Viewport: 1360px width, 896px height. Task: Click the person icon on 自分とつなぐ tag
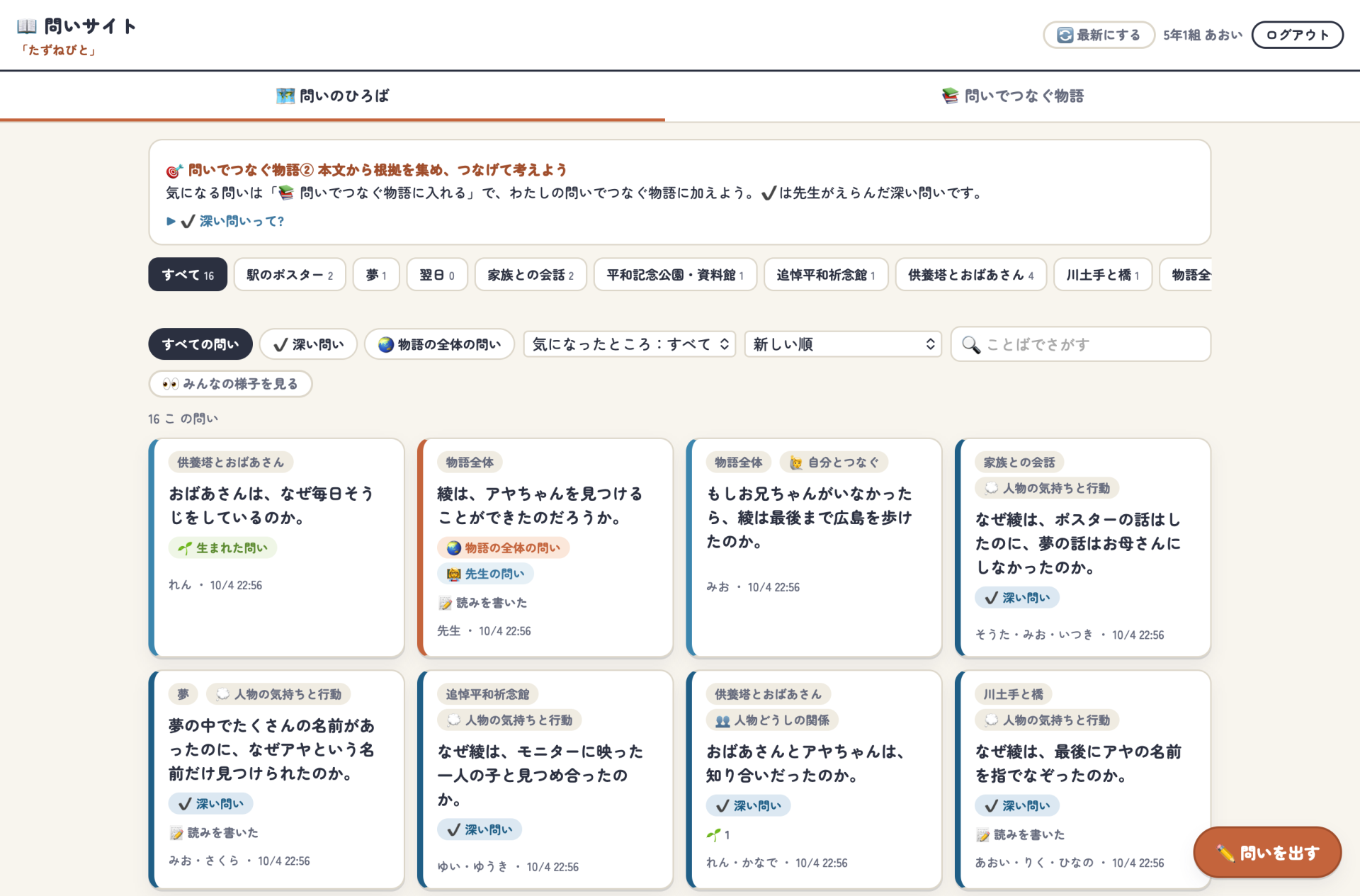click(x=796, y=463)
